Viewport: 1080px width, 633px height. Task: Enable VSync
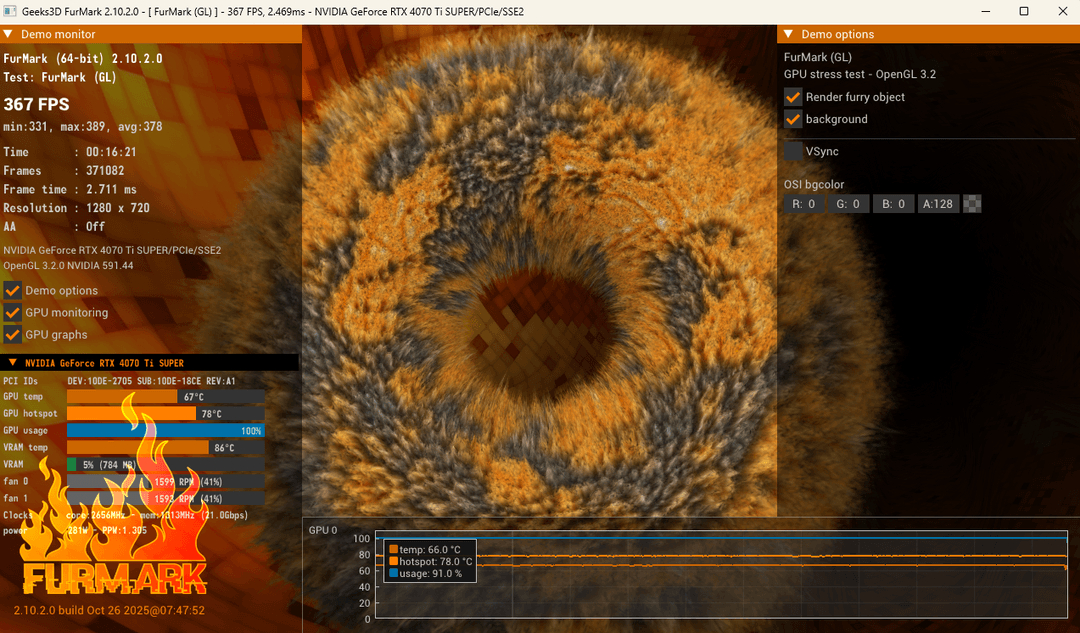[793, 151]
